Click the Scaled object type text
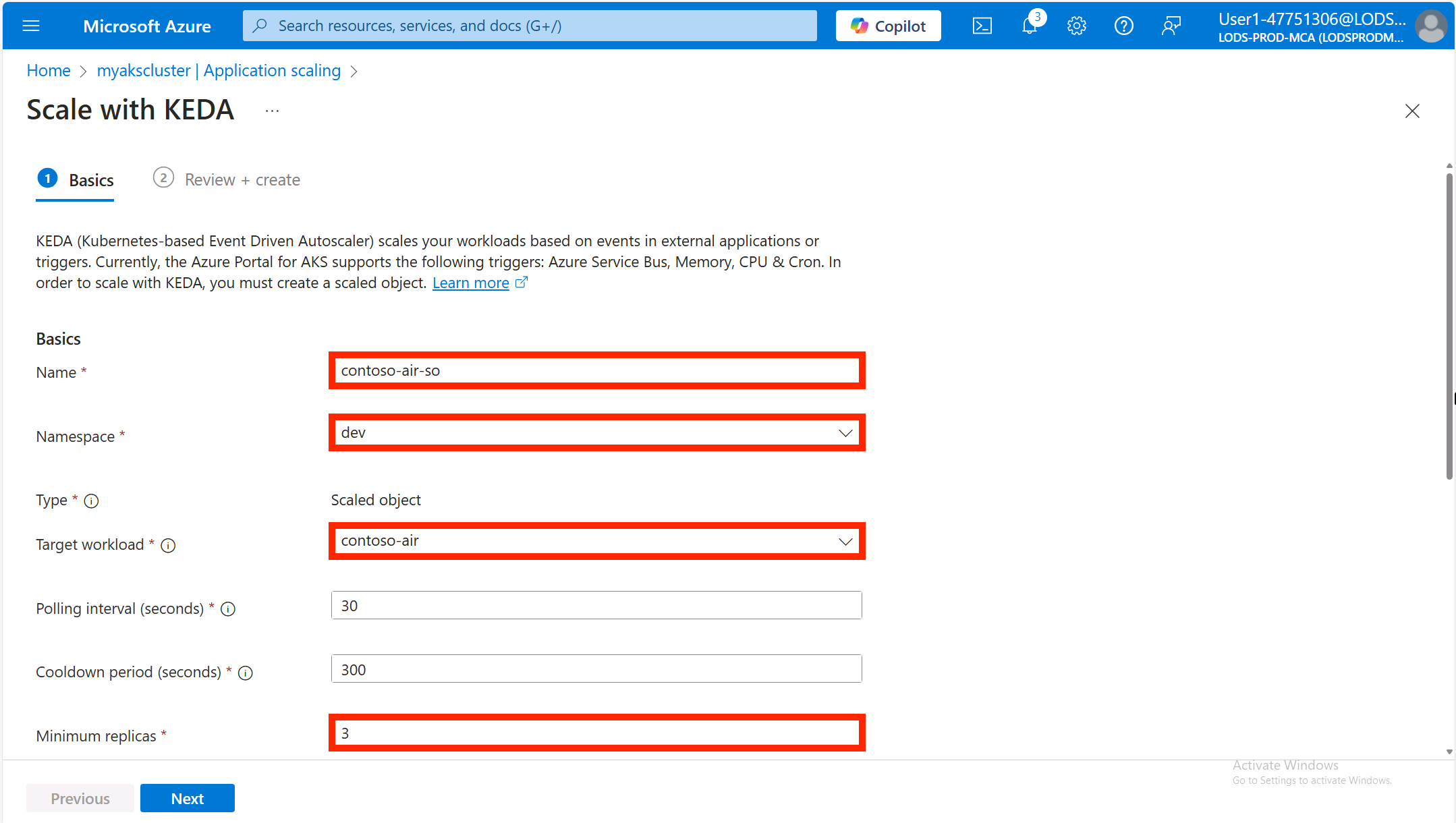The image size is (1456, 823). point(376,500)
